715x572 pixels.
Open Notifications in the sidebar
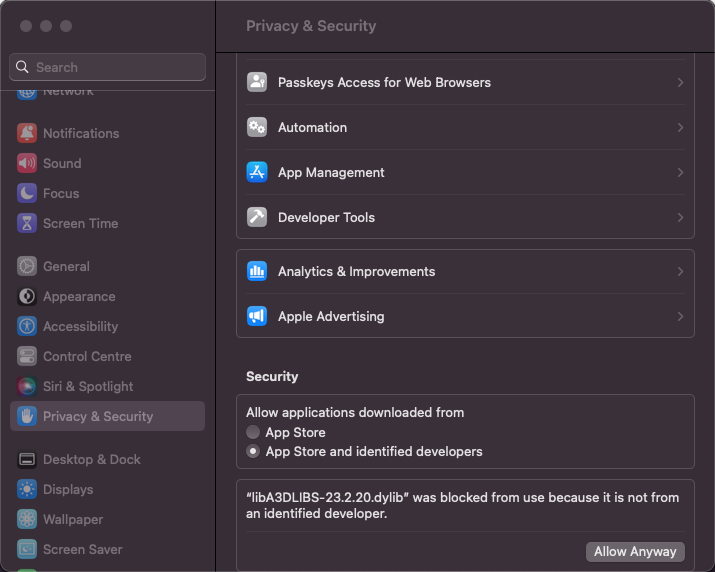point(80,133)
